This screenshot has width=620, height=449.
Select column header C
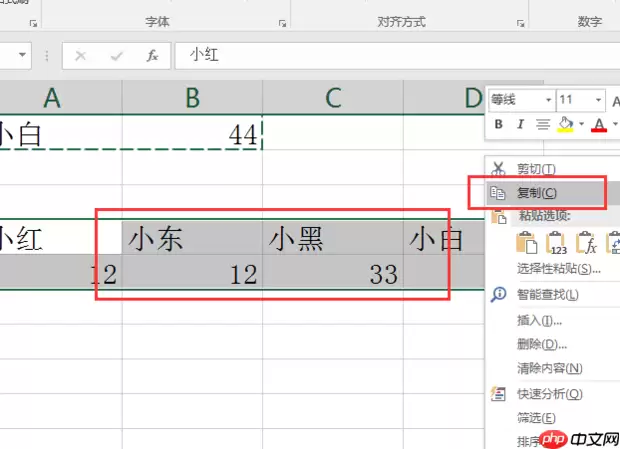[333, 98]
